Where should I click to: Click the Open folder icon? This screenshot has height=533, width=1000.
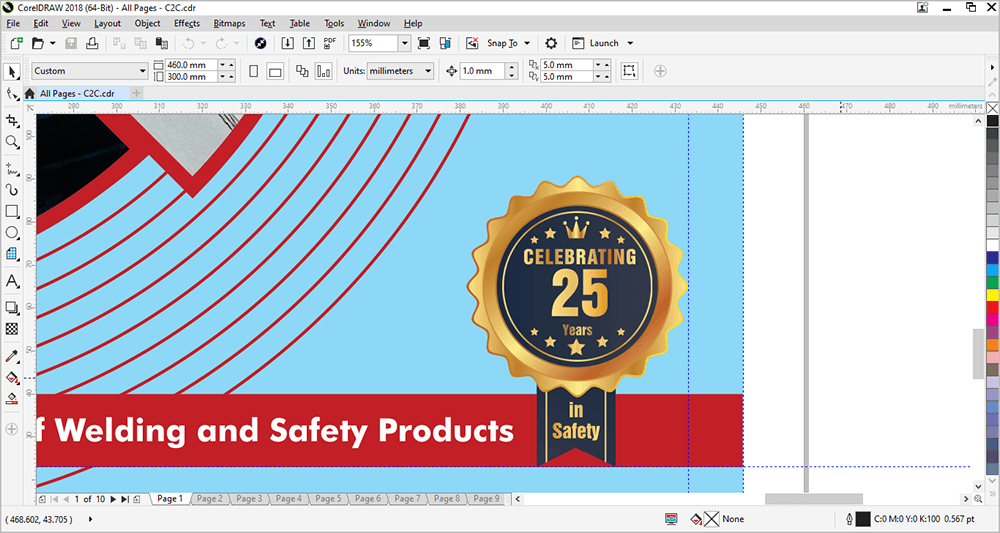tap(38, 43)
